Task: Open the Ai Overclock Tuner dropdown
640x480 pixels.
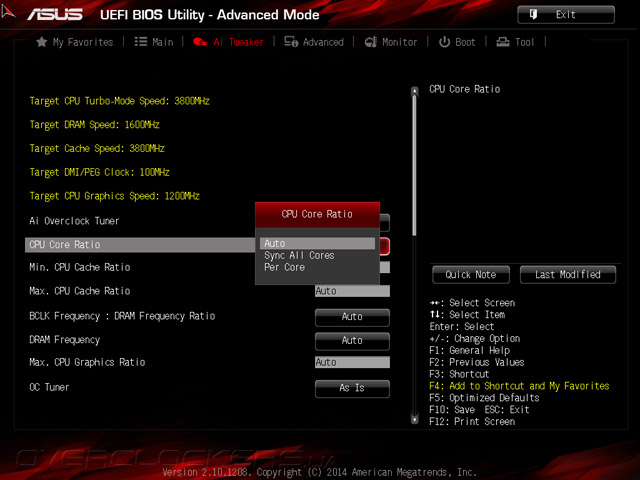Action: point(384,222)
